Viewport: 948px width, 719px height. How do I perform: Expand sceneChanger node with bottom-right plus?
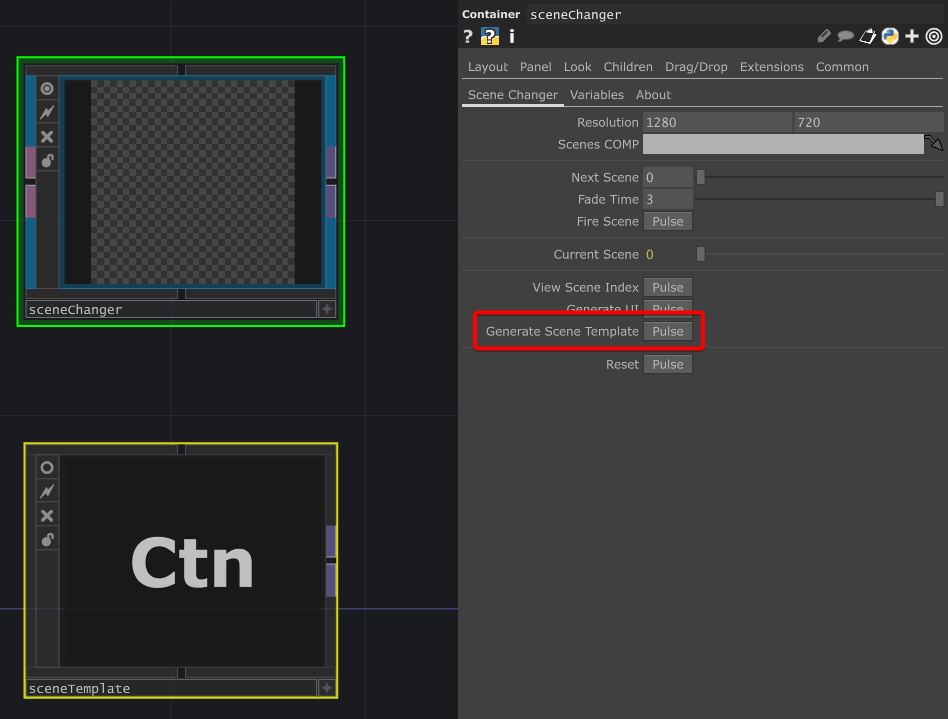pos(326,310)
